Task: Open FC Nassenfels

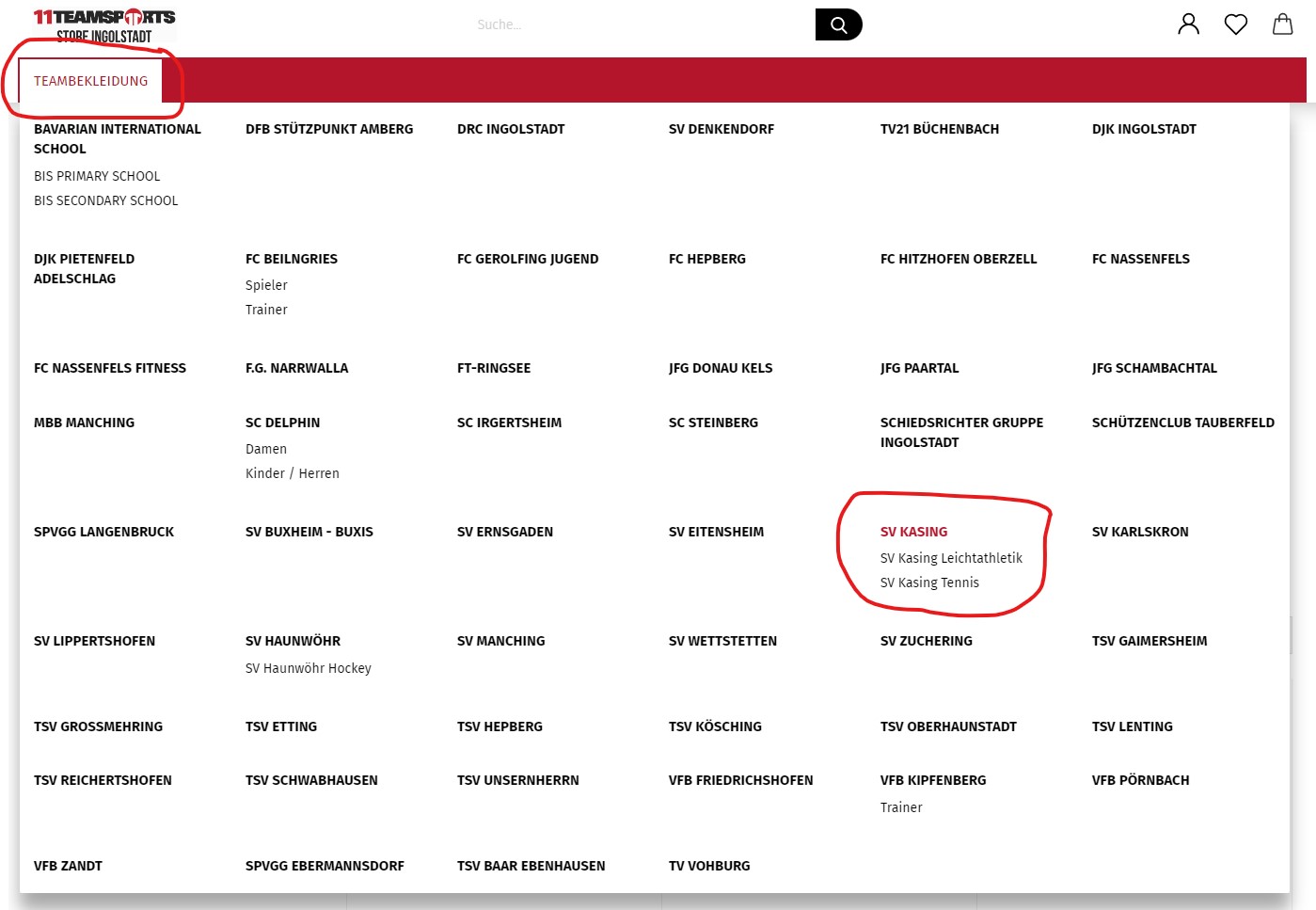Action: tap(1141, 259)
